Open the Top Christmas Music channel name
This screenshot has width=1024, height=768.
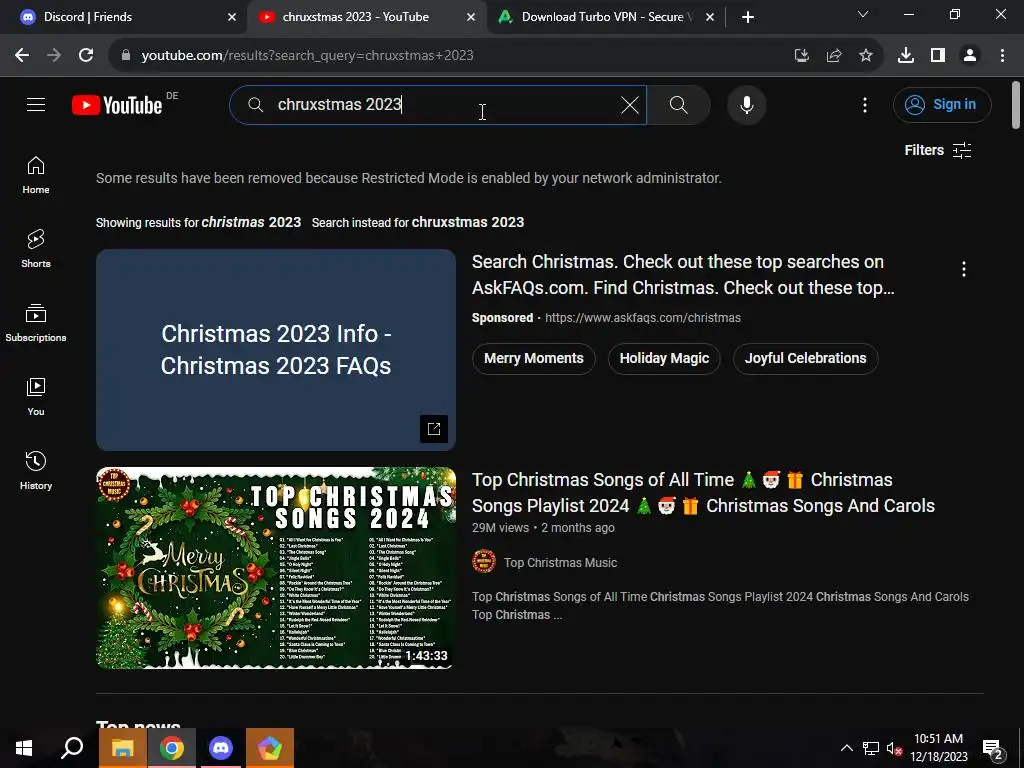coord(560,562)
